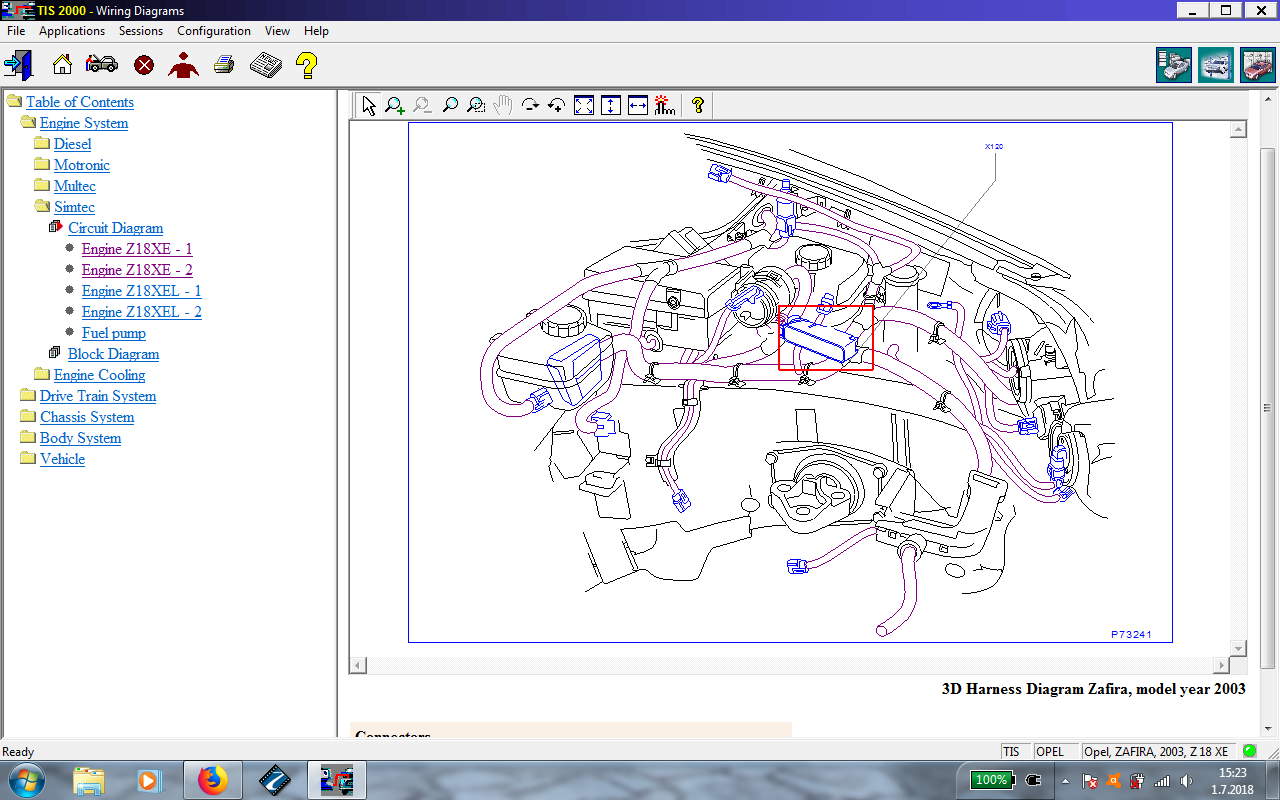Open the Engine Z18XEL - 1 link
Screen dimensions: 1280x800
pyautogui.click(x=141, y=291)
